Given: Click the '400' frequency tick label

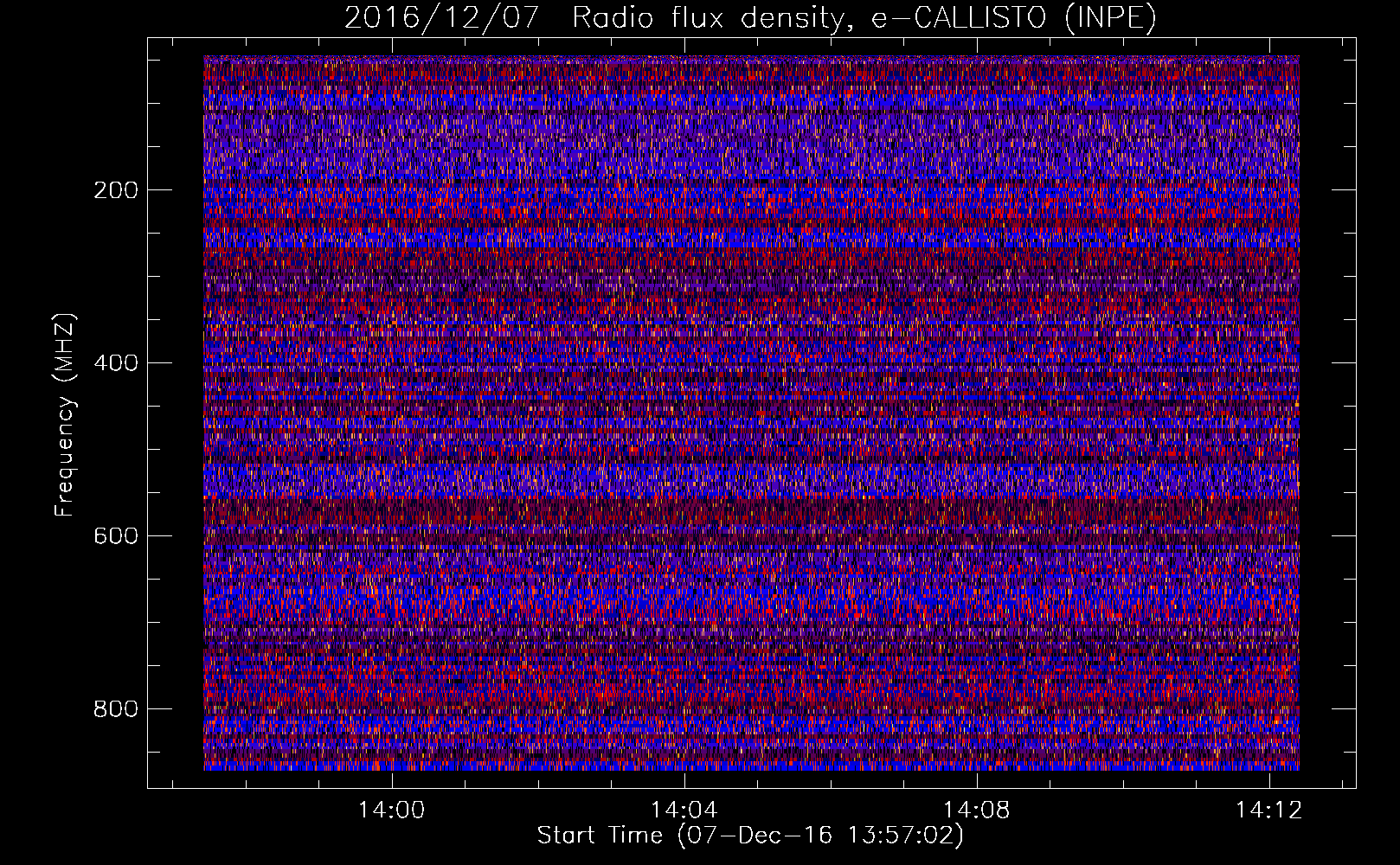Looking at the screenshot, I should [x=115, y=363].
